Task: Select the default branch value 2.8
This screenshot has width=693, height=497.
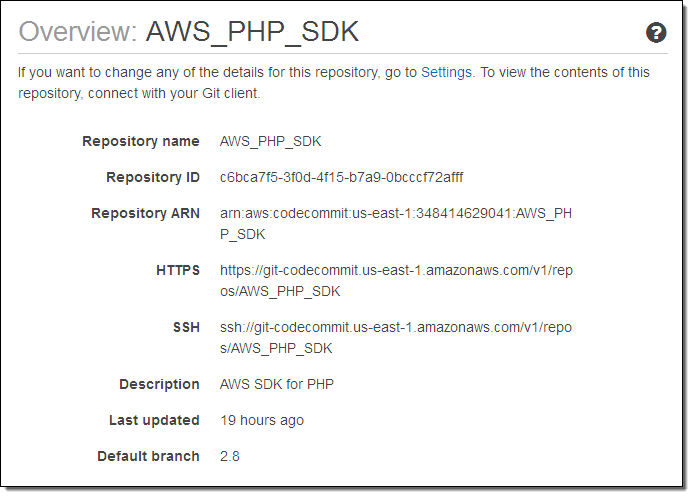Action: click(x=230, y=456)
